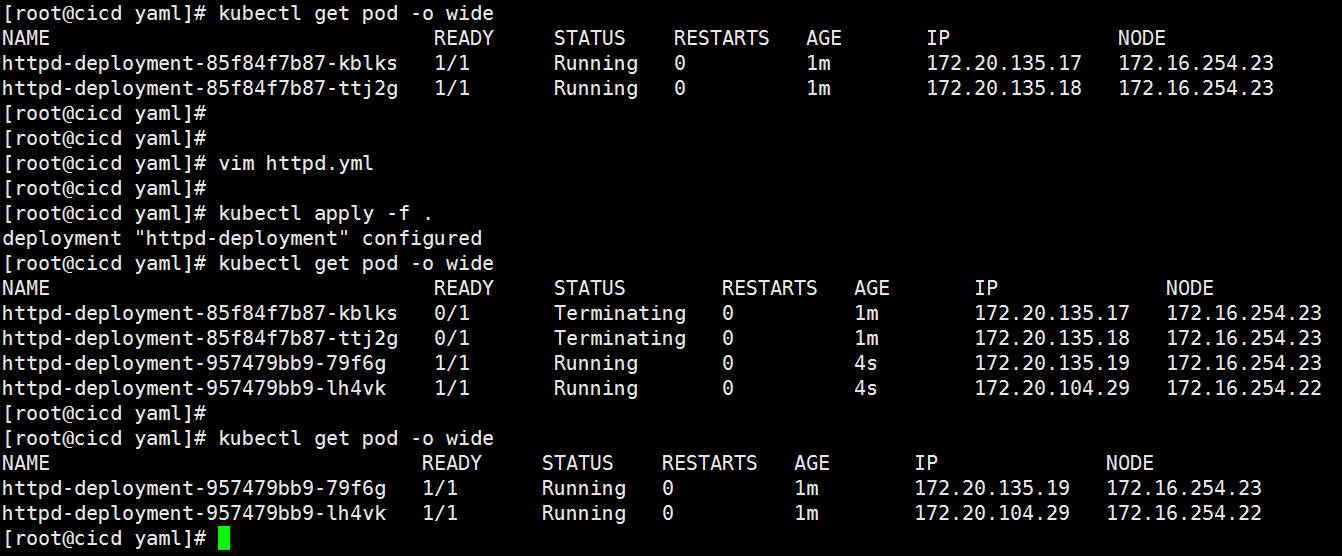
Task: Click pod name httpd-deployment-85f84f7b87-ttj2g with Terminating status
Action: click(x=200, y=338)
